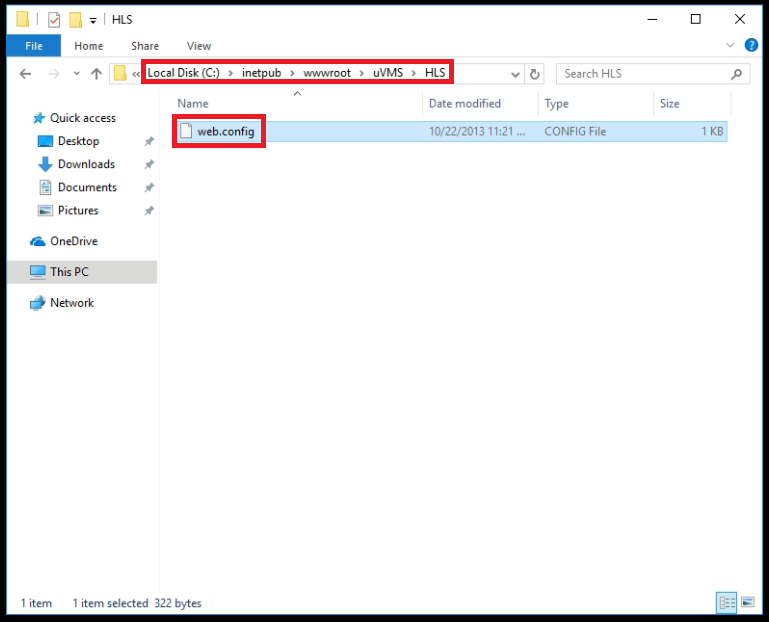Refresh the HLS folder view
Viewport: 769px width, 622px height.
pyautogui.click(x=535, y=74)
